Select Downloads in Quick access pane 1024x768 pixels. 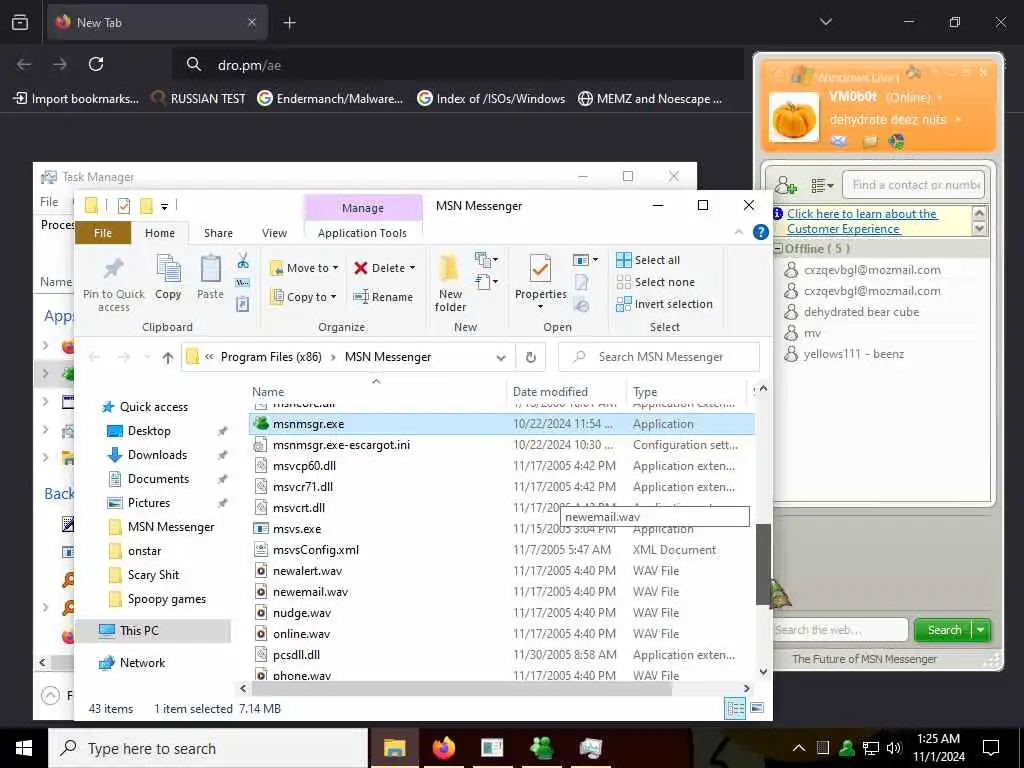157,455
